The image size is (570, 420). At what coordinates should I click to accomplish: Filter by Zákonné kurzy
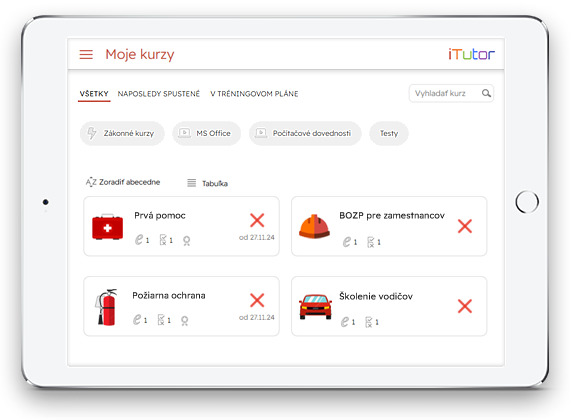pyautogui.click(x=122, y=133)
